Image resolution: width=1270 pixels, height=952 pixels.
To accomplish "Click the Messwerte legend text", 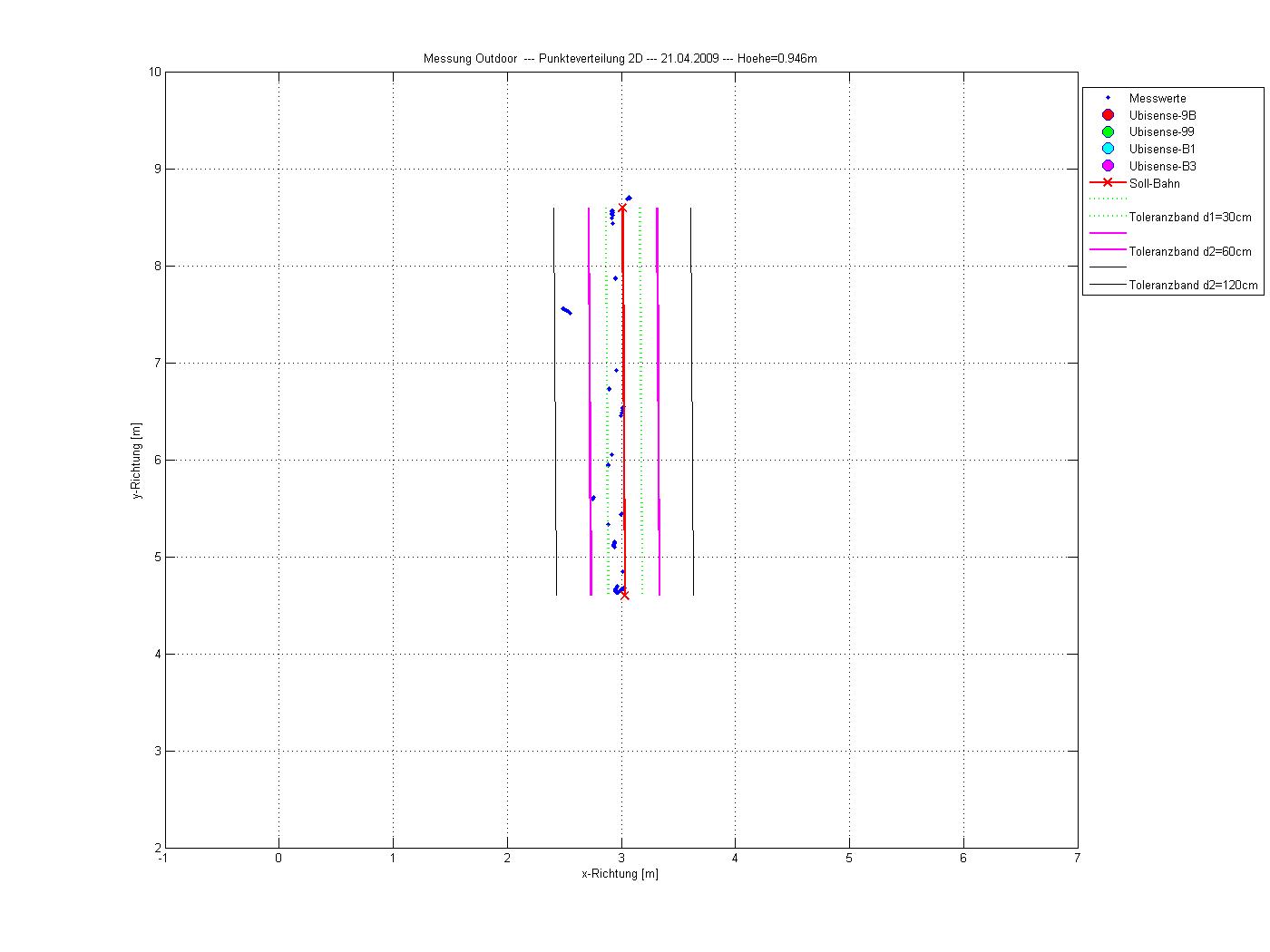I will [x=1157, y=98].
